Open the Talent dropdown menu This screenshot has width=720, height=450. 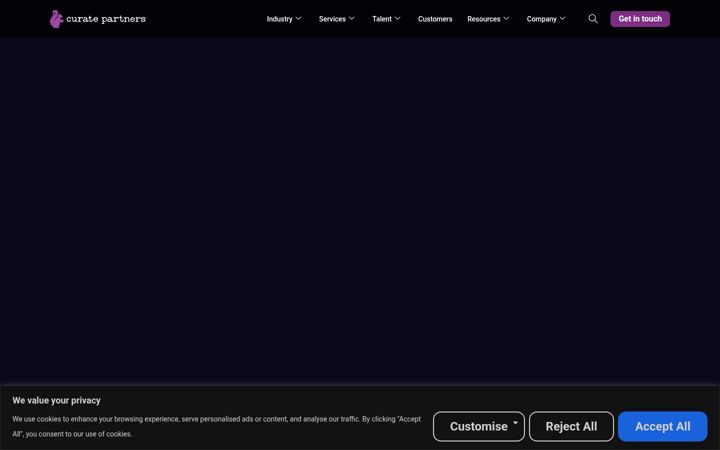386,19
